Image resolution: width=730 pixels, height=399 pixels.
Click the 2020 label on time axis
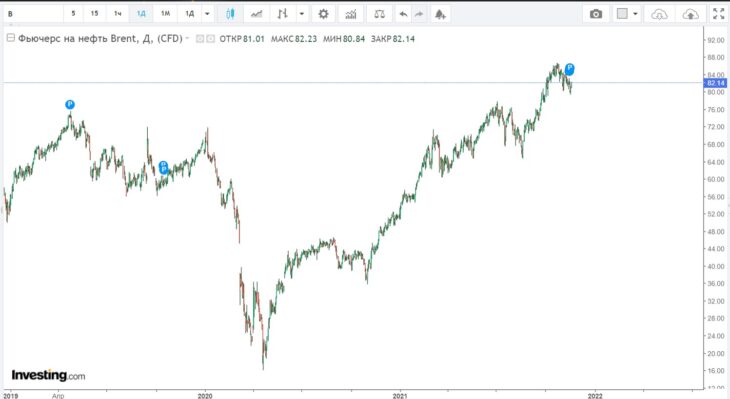point(205,396)
